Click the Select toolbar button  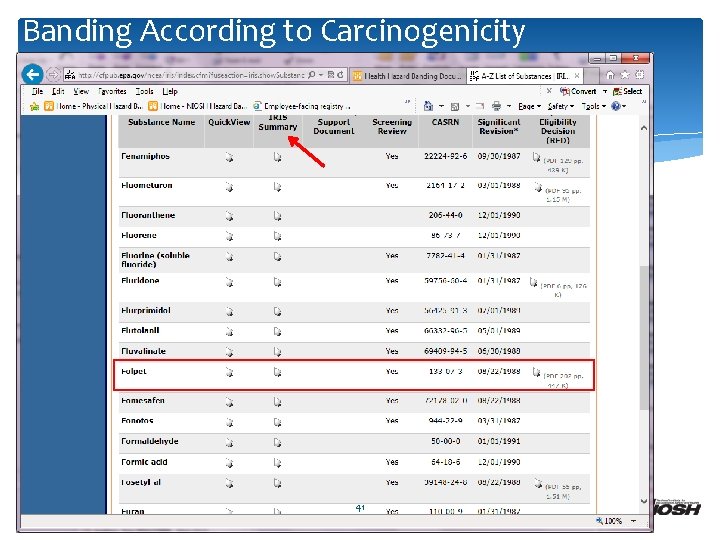click(627, 91)
